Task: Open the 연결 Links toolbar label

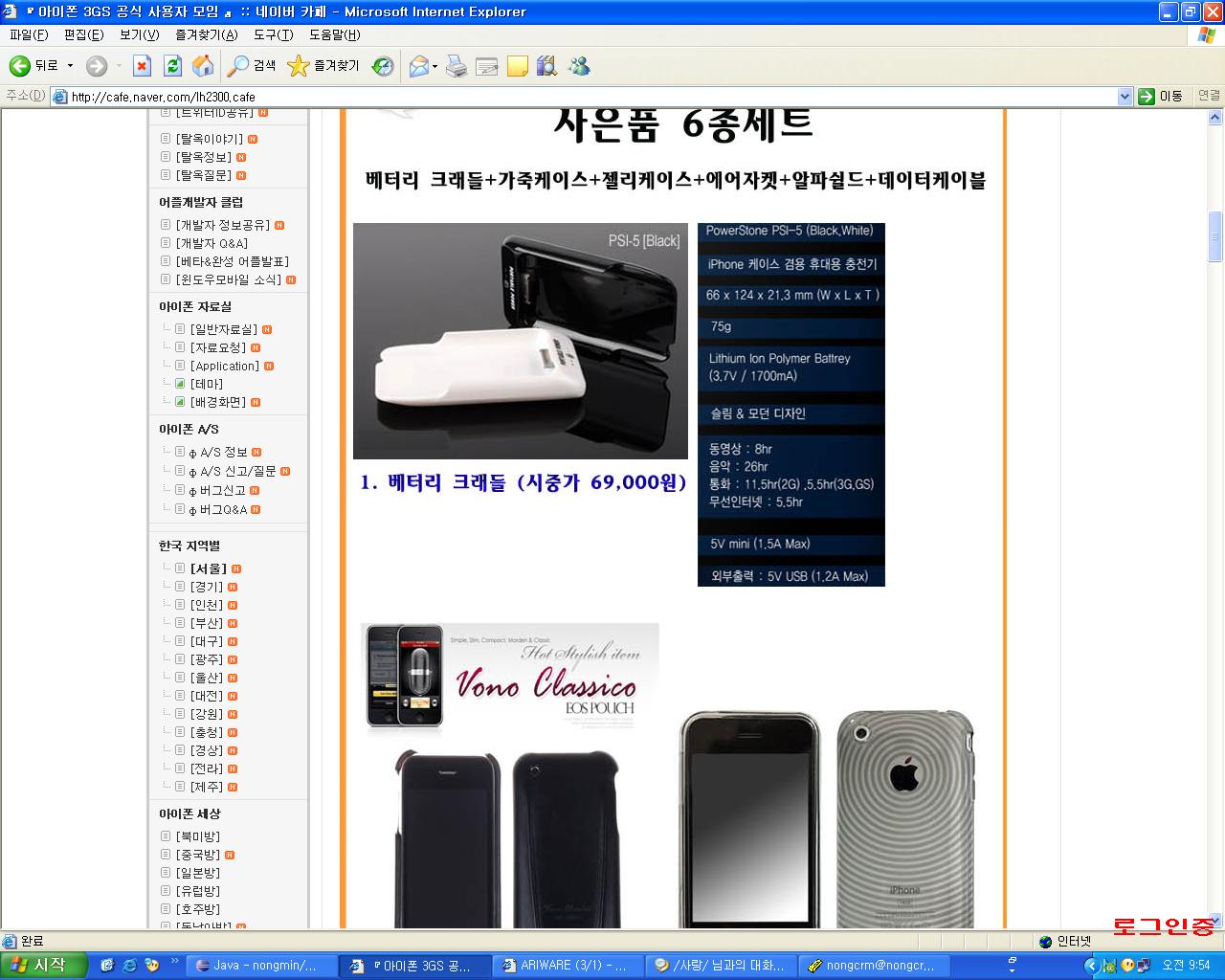Action: 1209,96
